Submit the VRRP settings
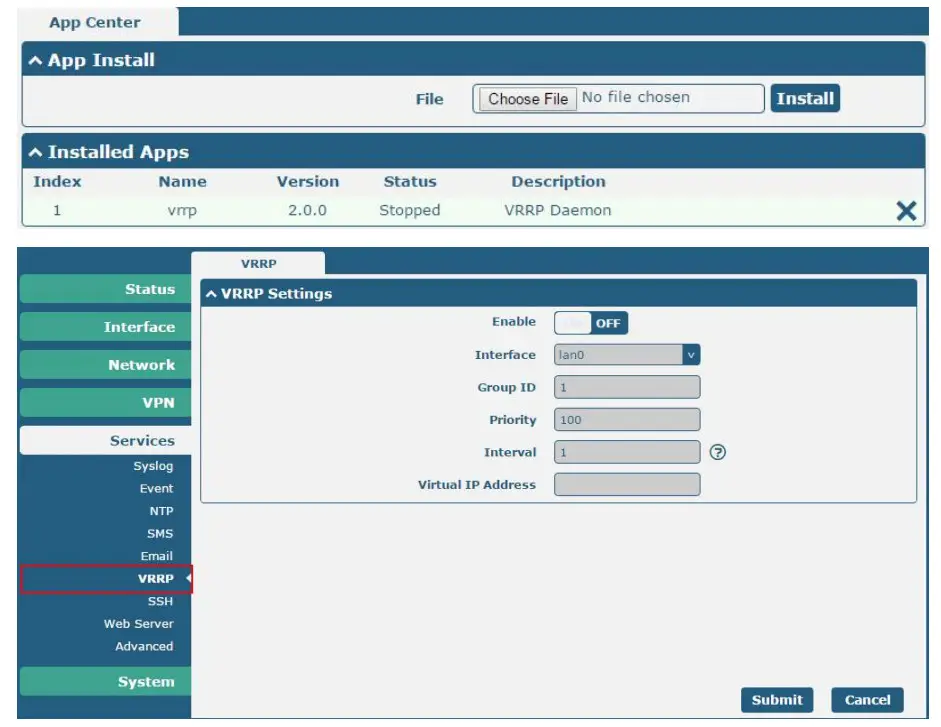 [777, 700]
